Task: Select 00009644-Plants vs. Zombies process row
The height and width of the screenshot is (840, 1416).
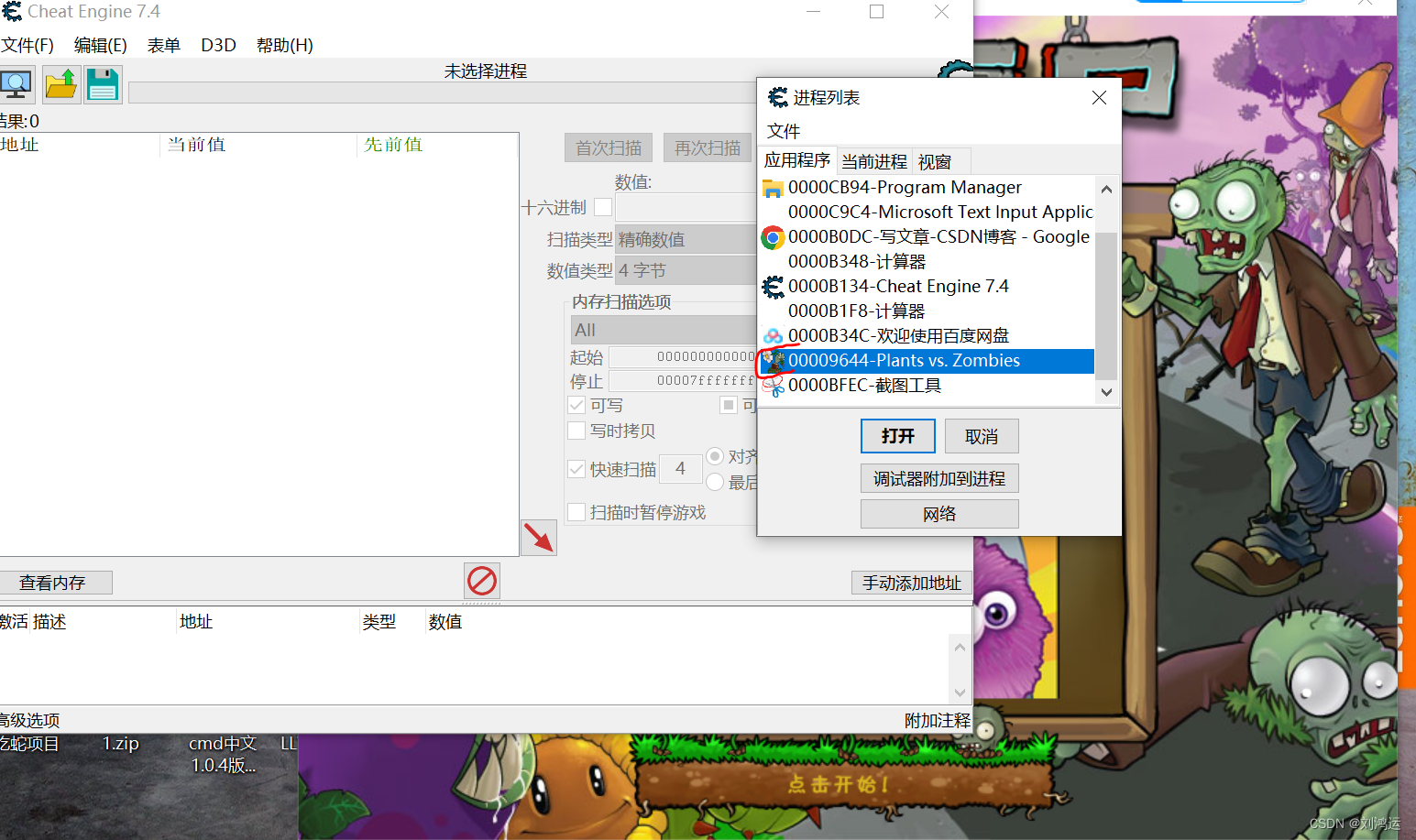Action: point(927,361)
